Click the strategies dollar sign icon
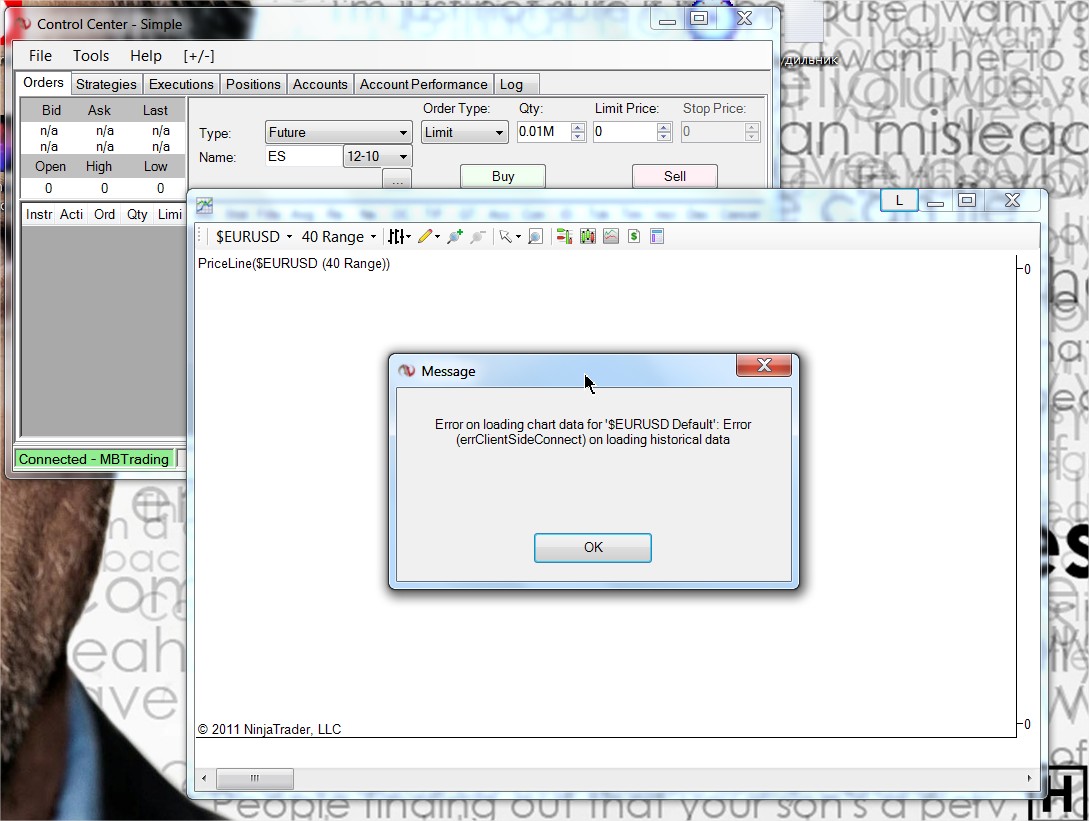1089x821 pixels. click(x=633, y=237)
